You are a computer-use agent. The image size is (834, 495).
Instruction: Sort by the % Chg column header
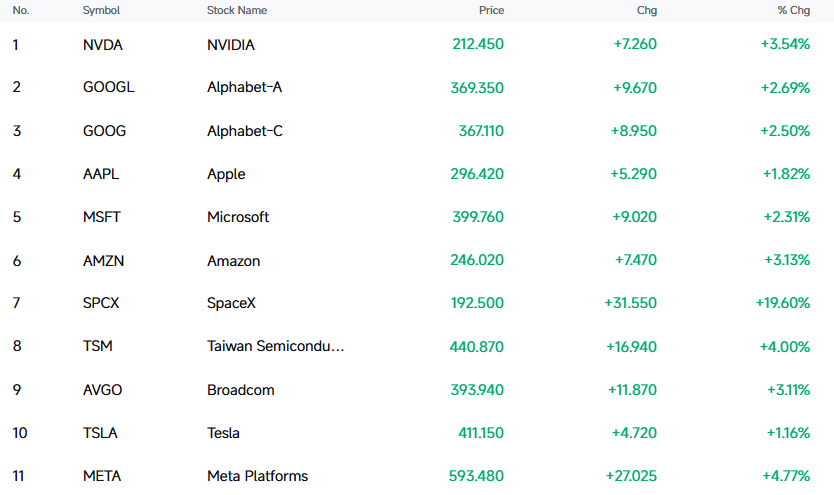pyautogui.click(x=794, y=11)
